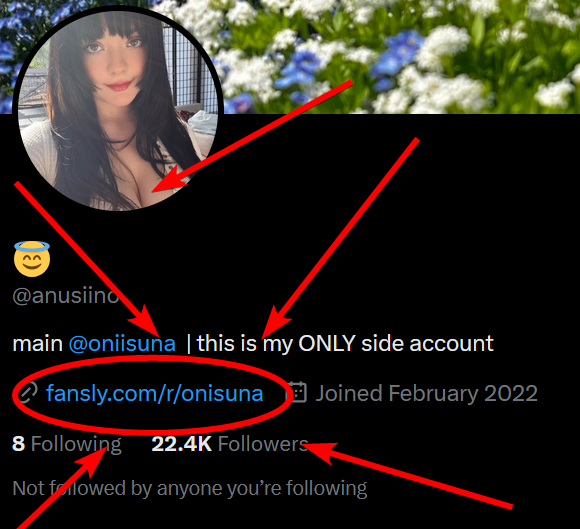The height and width of the screenshot is (529, 580).
Task: Open the fansly.com/r/onisuna website link
Action: (155, 393)
